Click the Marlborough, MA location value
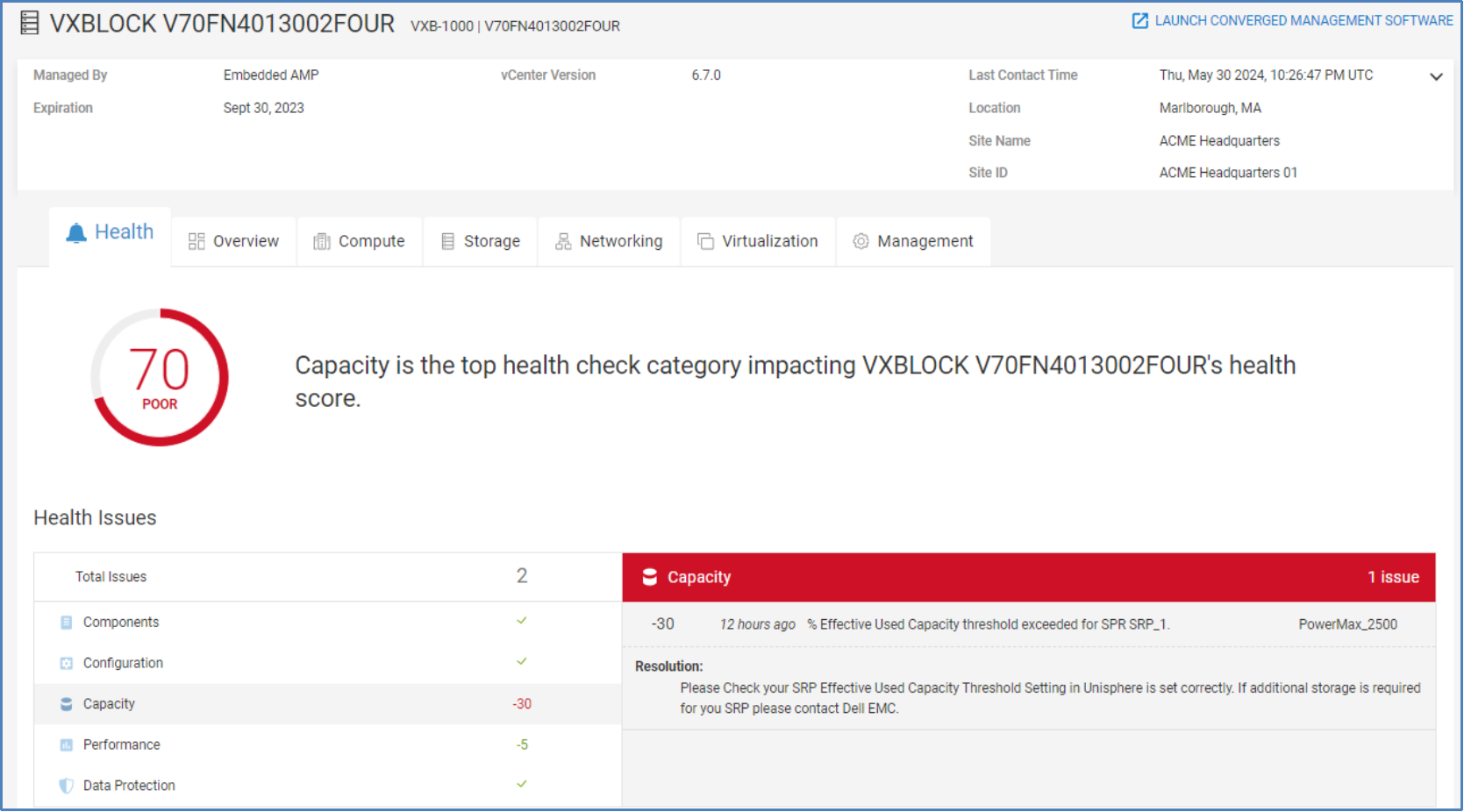 click(1210, 108)
